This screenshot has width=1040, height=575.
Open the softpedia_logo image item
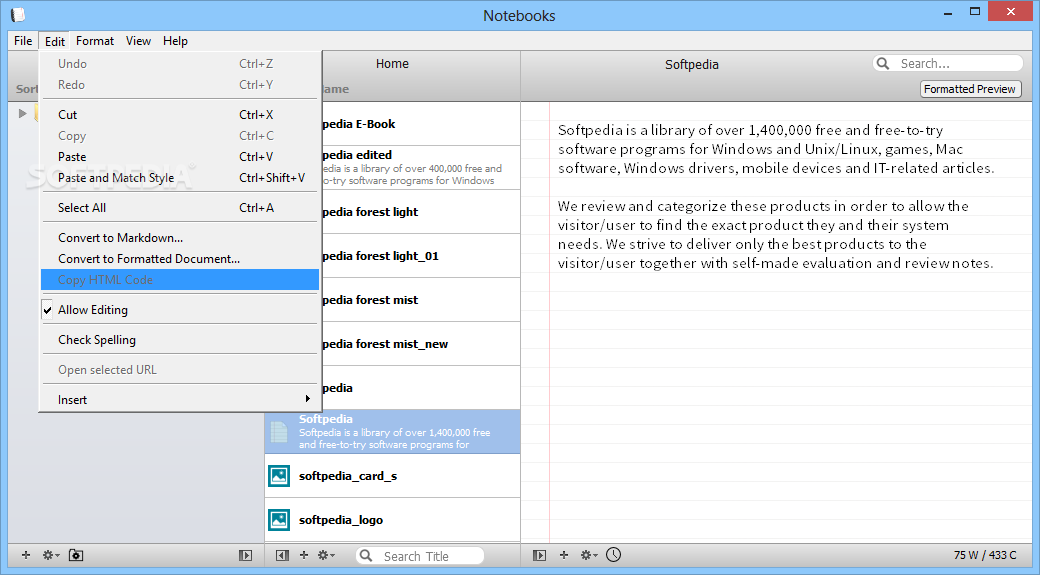point(393,520)
